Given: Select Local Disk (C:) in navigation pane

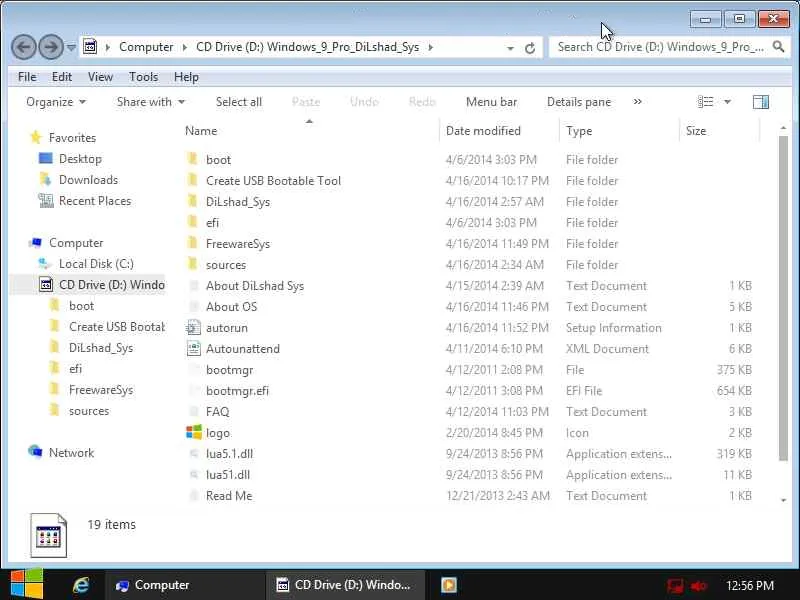Looking at the screenshot, I should point(86,264).
